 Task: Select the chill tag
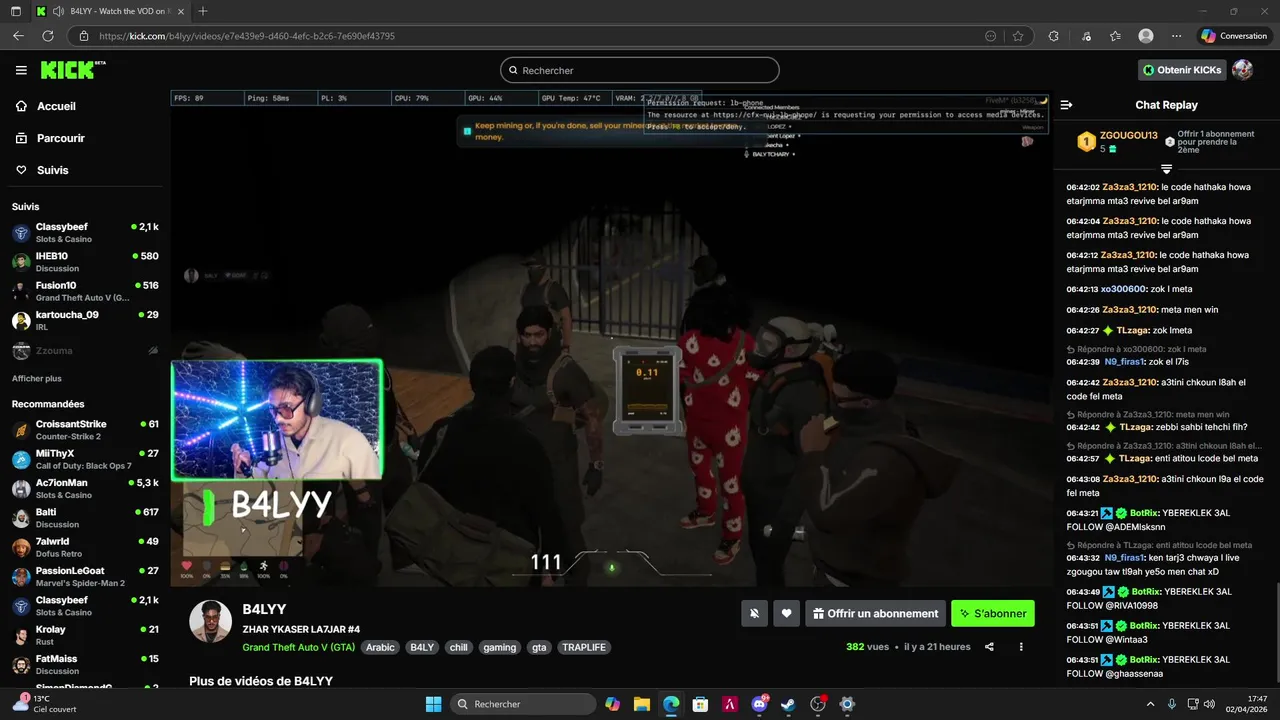click(x=459, y=647)
